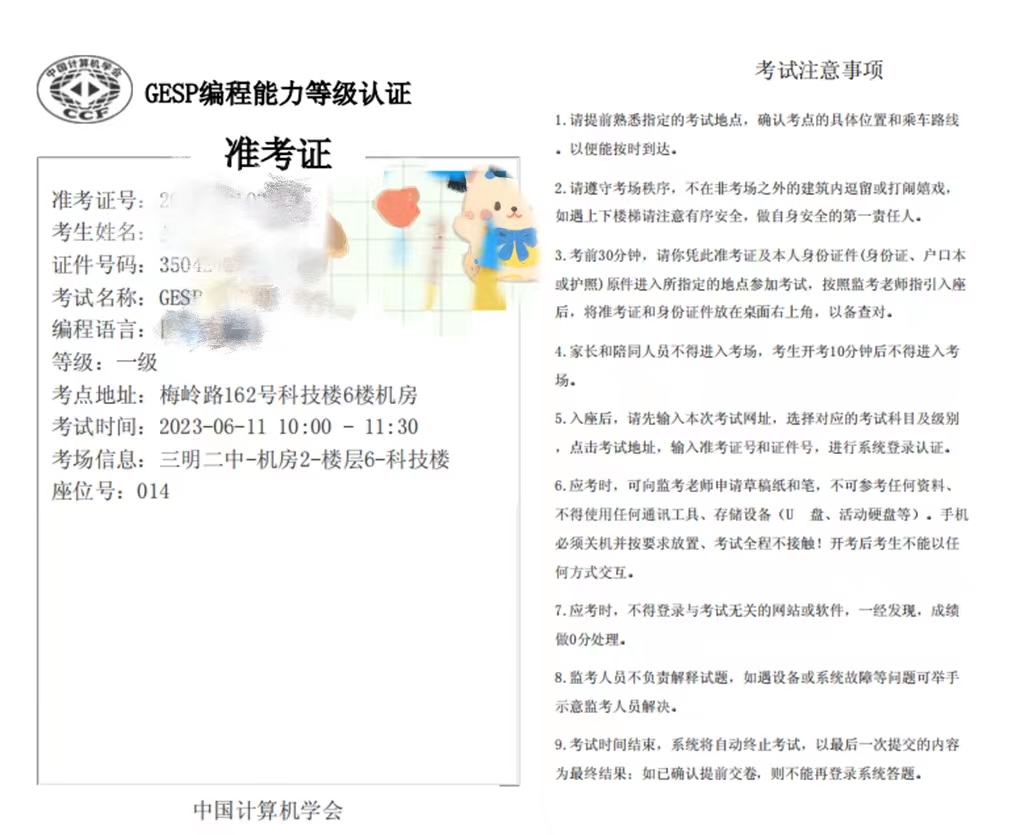1024x835 pixels.
Task: Click exam time 2023-06-11 10:00 - 11:30
Action: click(x=288, y=426)
